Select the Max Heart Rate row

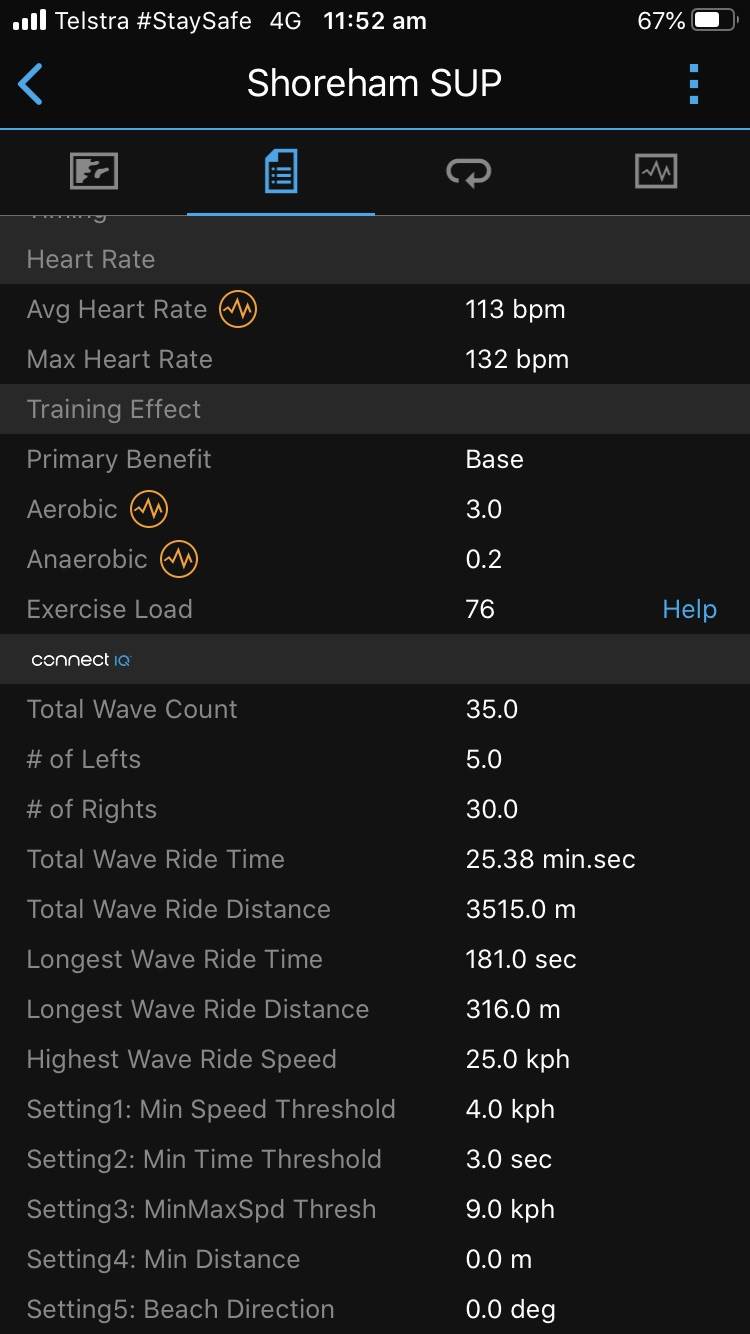click(x=374, y=359)
